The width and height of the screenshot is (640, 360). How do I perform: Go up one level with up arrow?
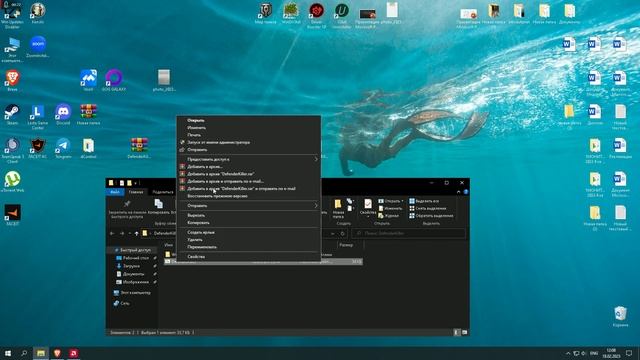coord(136,233)
